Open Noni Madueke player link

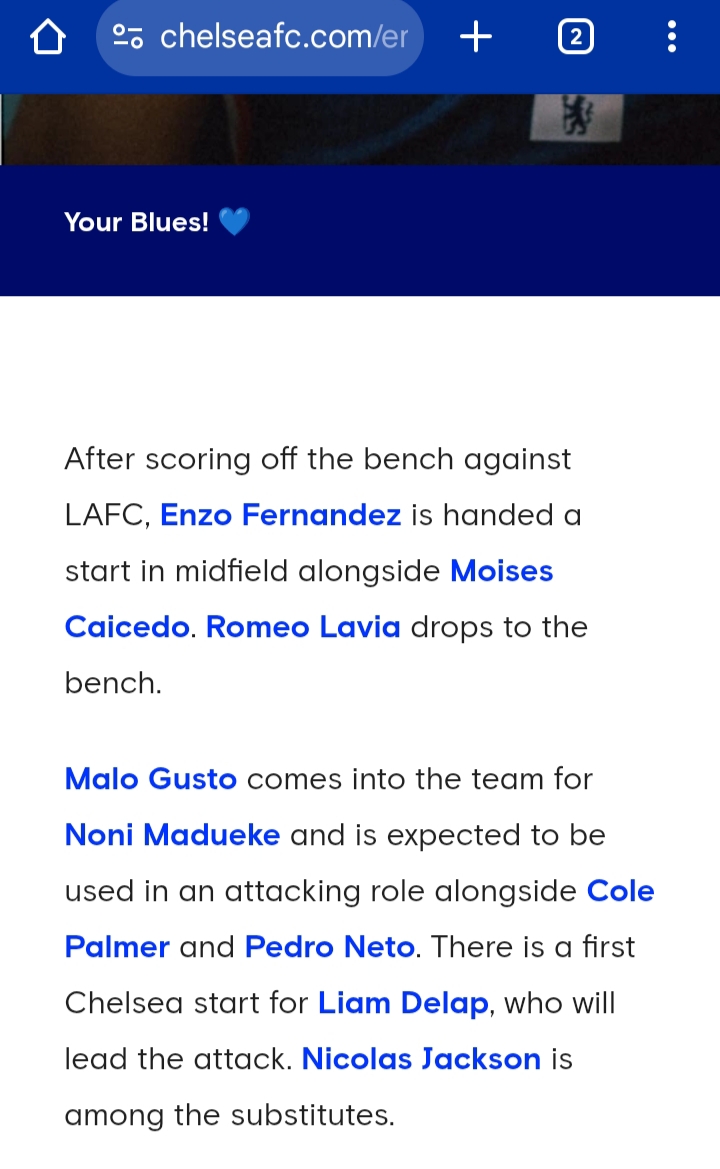pos(173,835)
